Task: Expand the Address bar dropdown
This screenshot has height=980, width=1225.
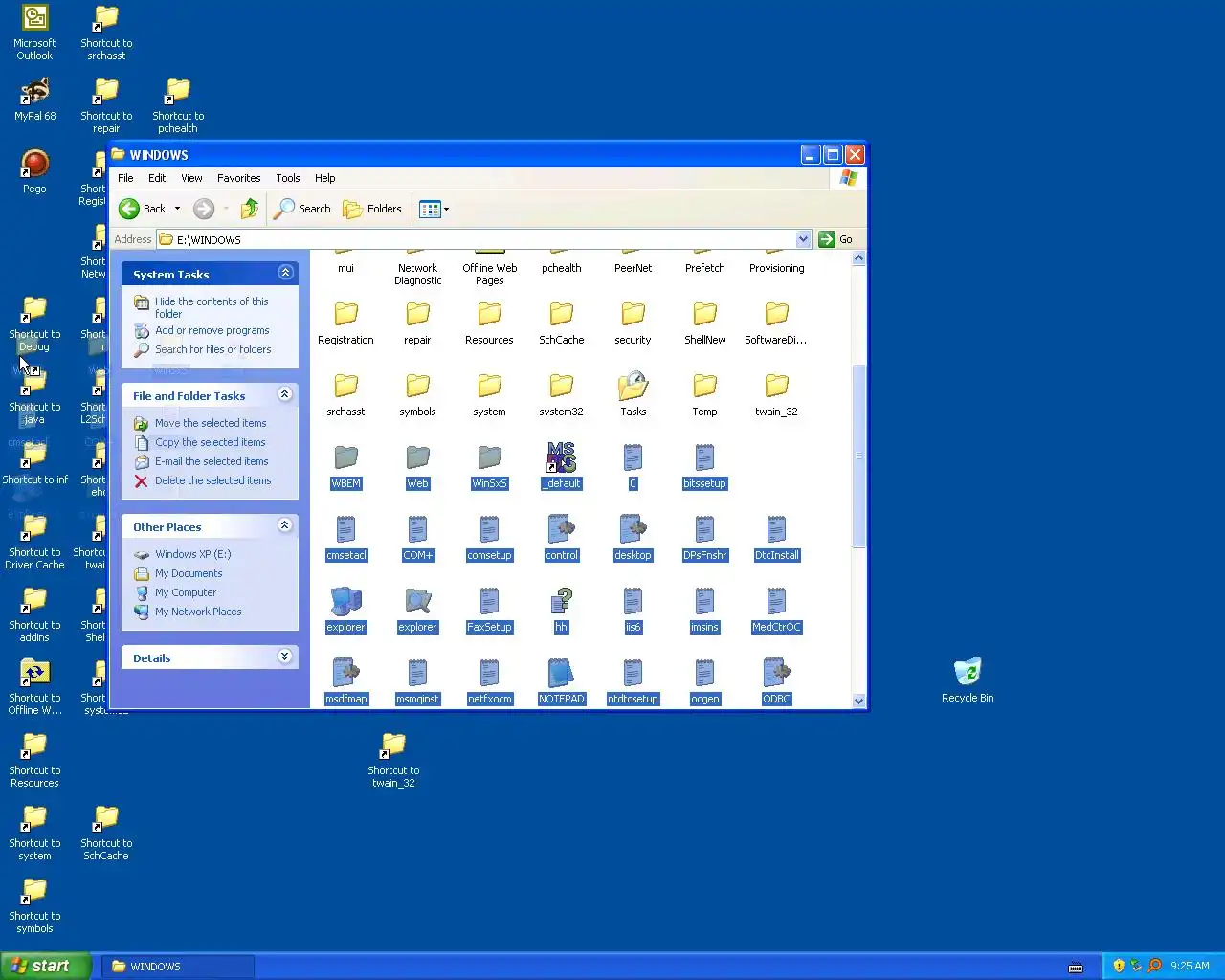Action: coord(803,239)
